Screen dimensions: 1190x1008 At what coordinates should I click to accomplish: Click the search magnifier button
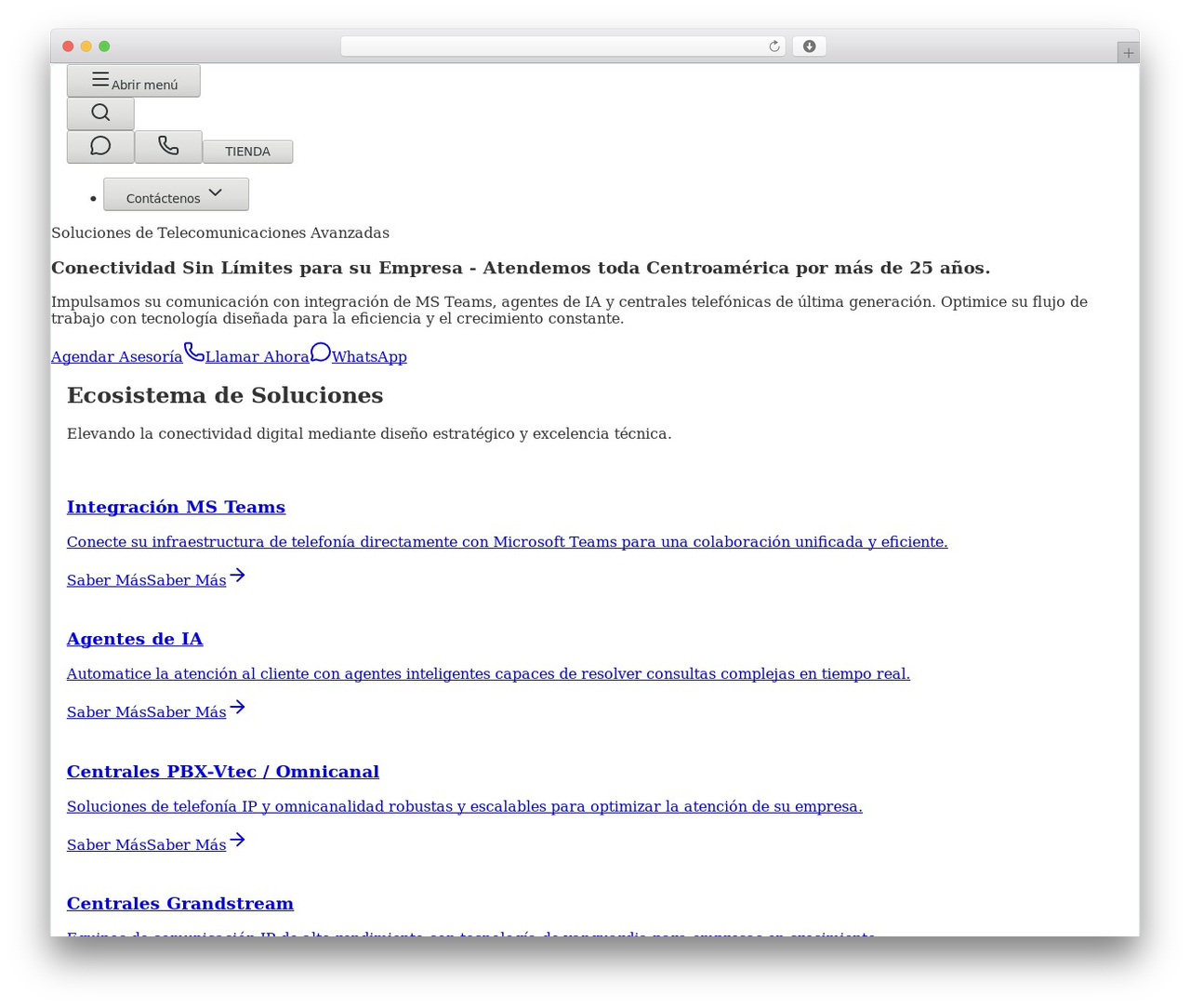(x=100, y=113)
